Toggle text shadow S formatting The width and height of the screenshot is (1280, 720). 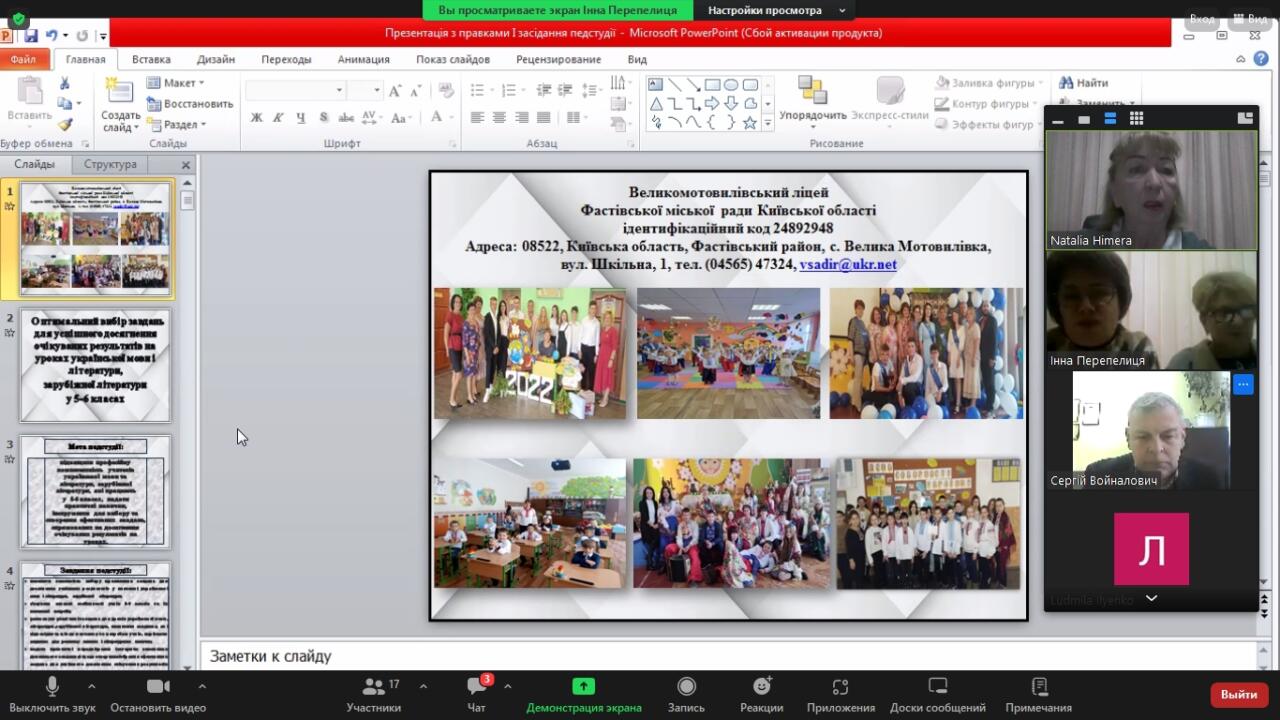pos(323,117)
